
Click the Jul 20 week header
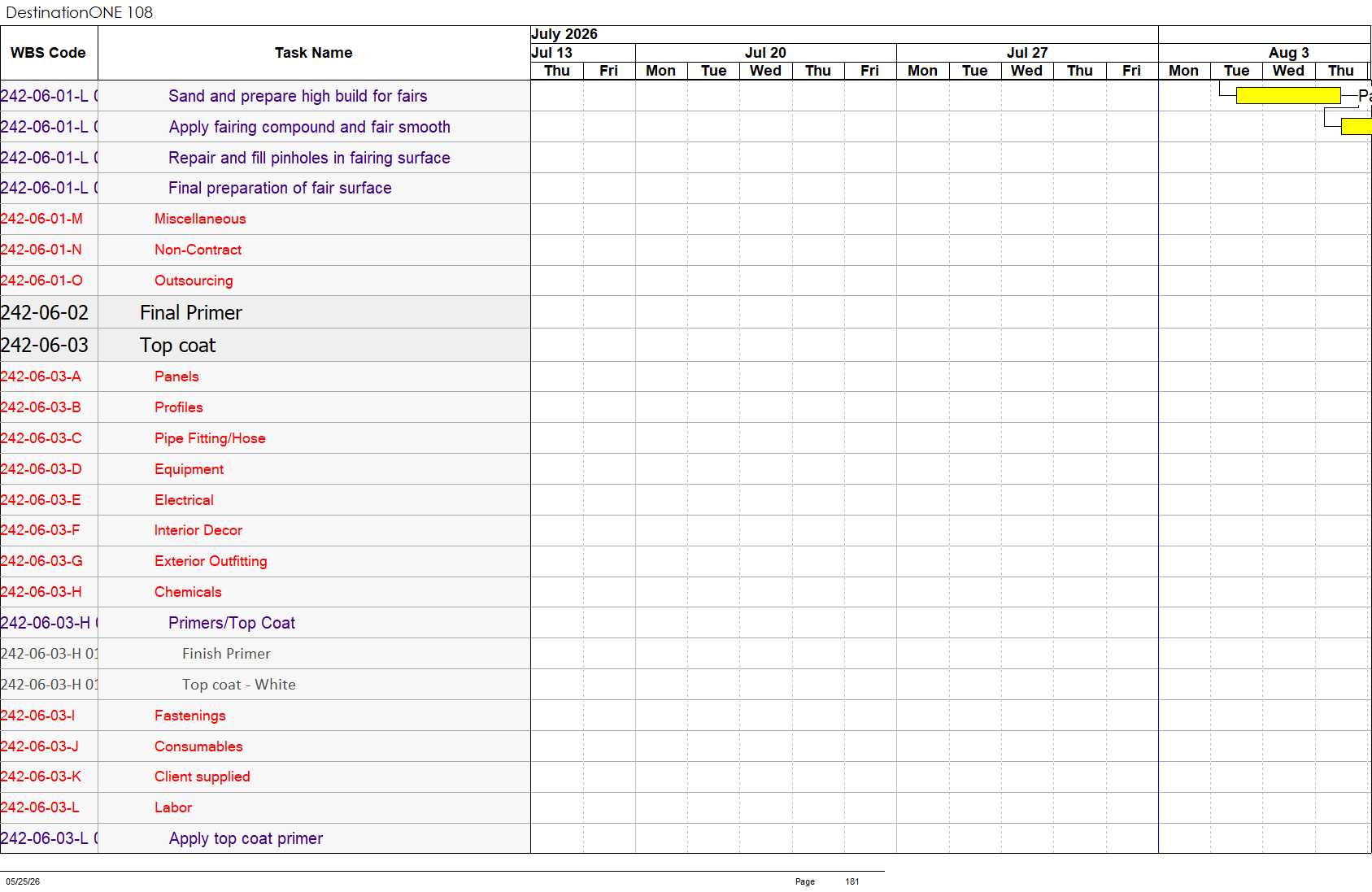(x=765, y=53)
